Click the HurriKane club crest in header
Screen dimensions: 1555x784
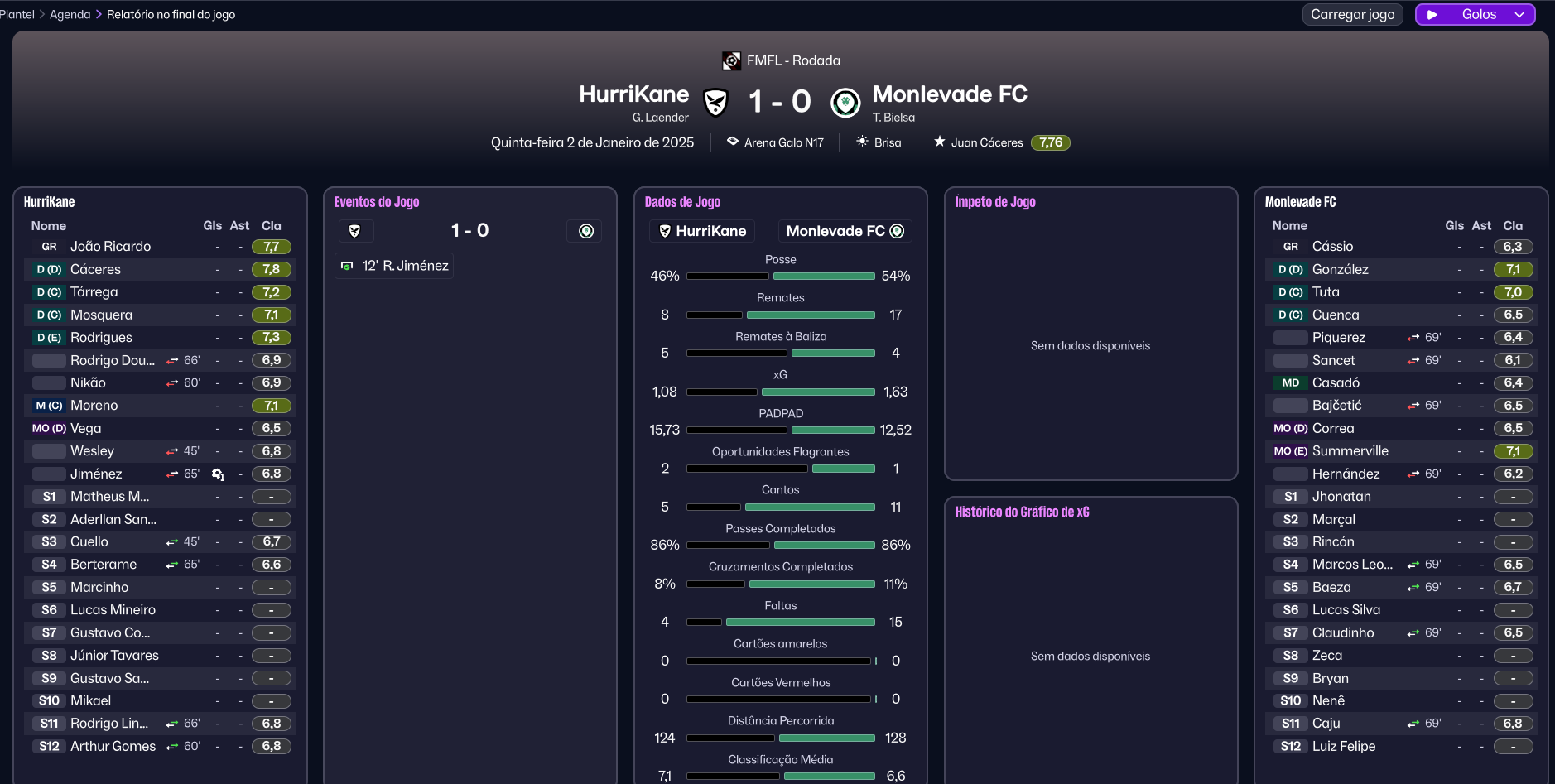[x=715, y=103]
